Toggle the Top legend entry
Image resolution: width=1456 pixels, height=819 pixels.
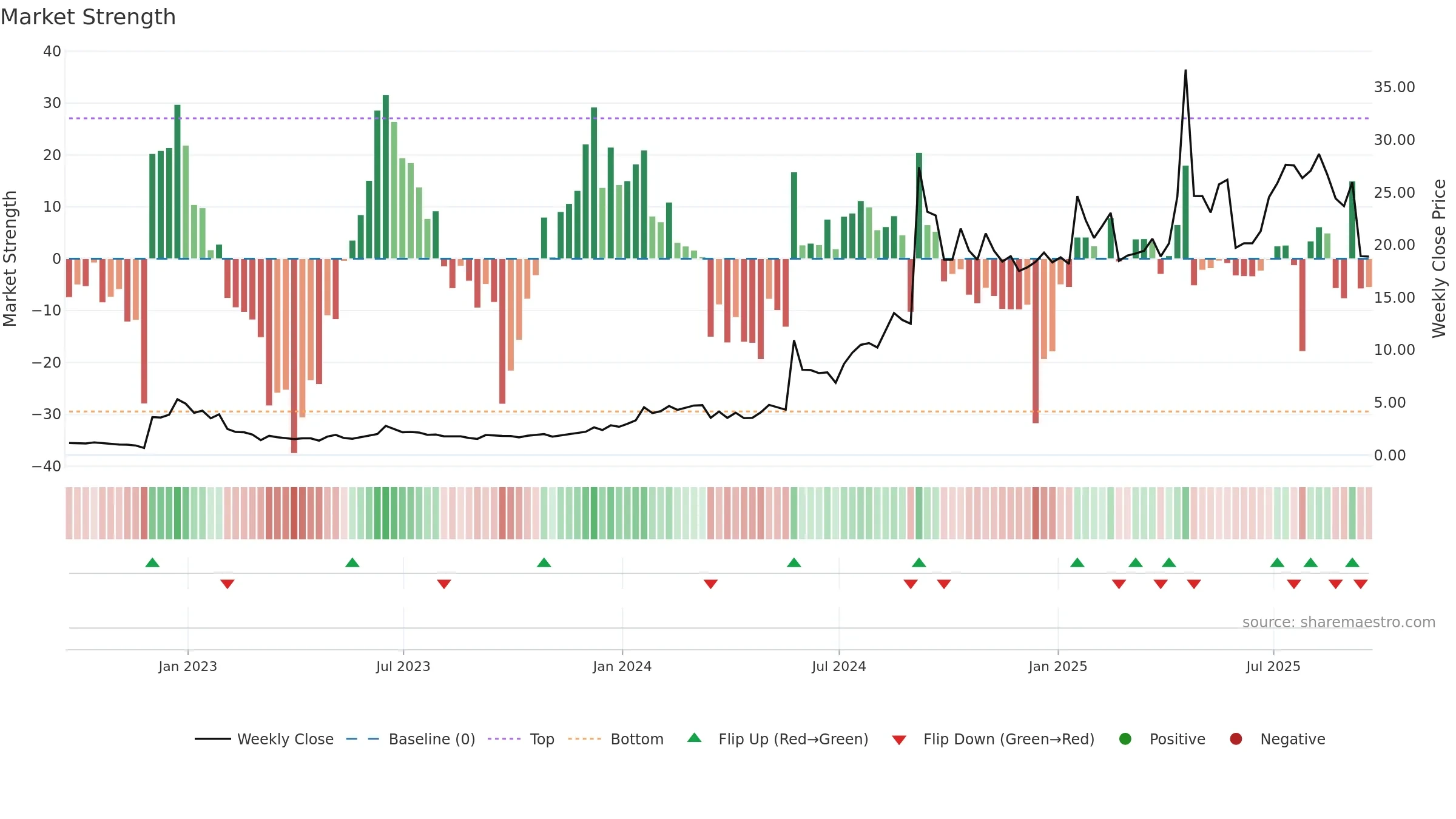521,739
